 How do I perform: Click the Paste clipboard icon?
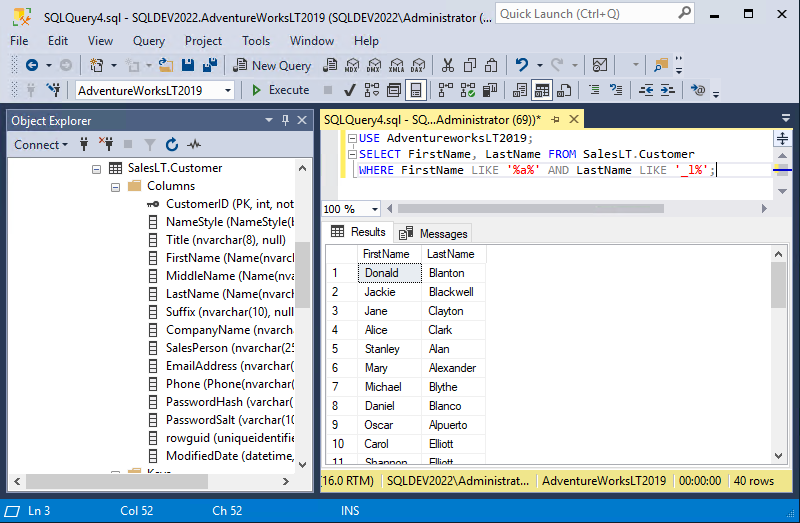tap(491, 65)
